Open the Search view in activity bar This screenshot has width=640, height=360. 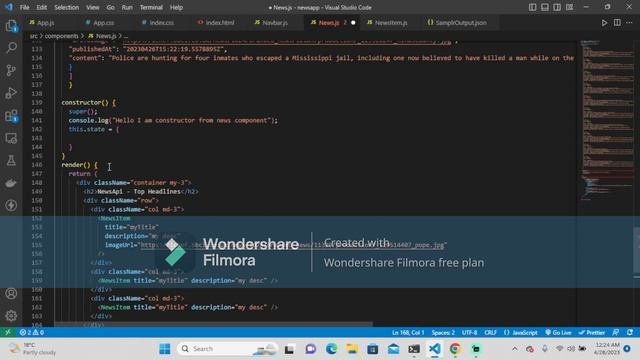[11, 48]
